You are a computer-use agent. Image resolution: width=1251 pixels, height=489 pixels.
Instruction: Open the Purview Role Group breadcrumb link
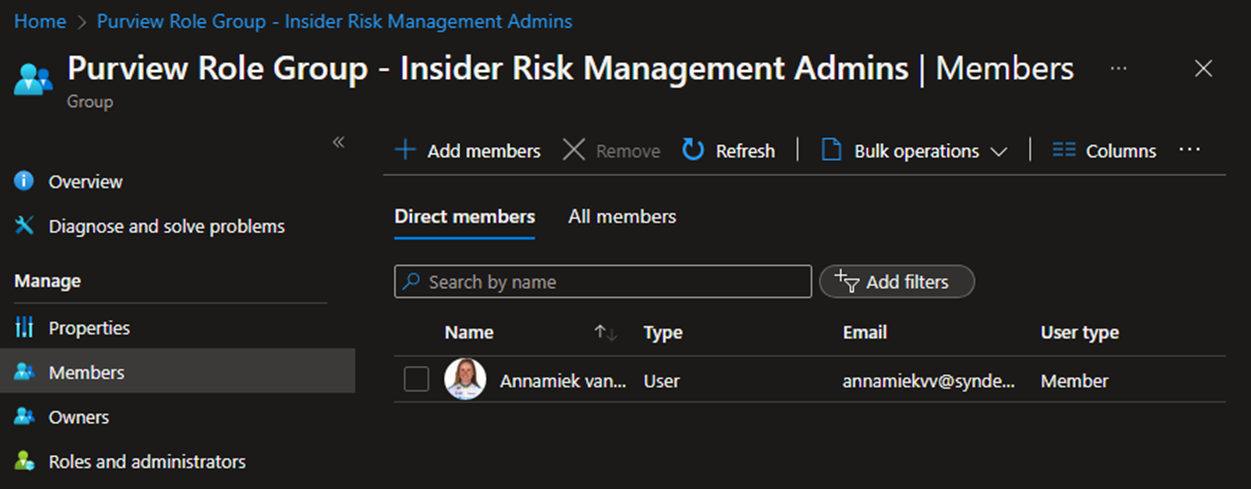335,21
